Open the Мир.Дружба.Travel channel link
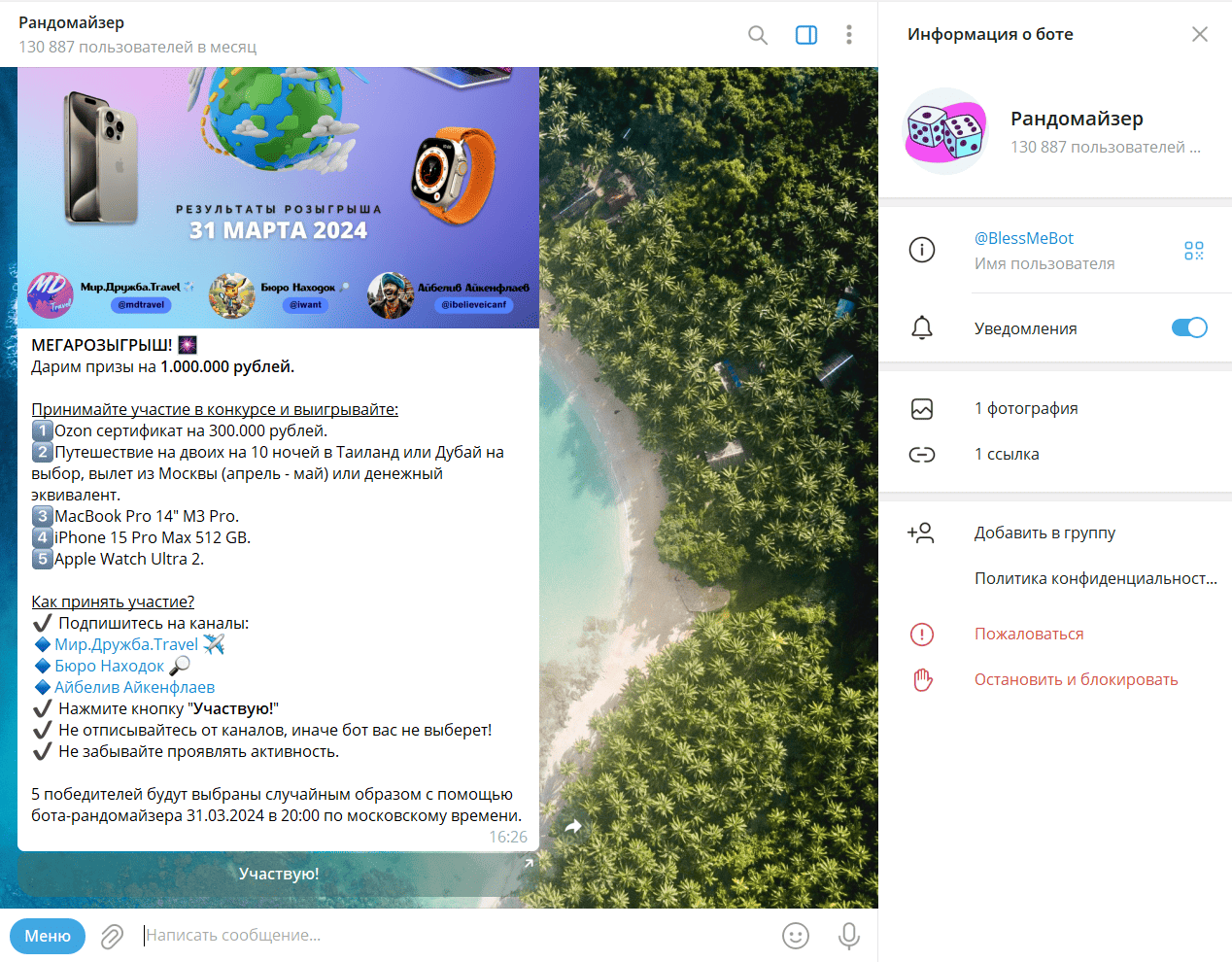The width and height of the screenshot is (1232, 962). 126,644
